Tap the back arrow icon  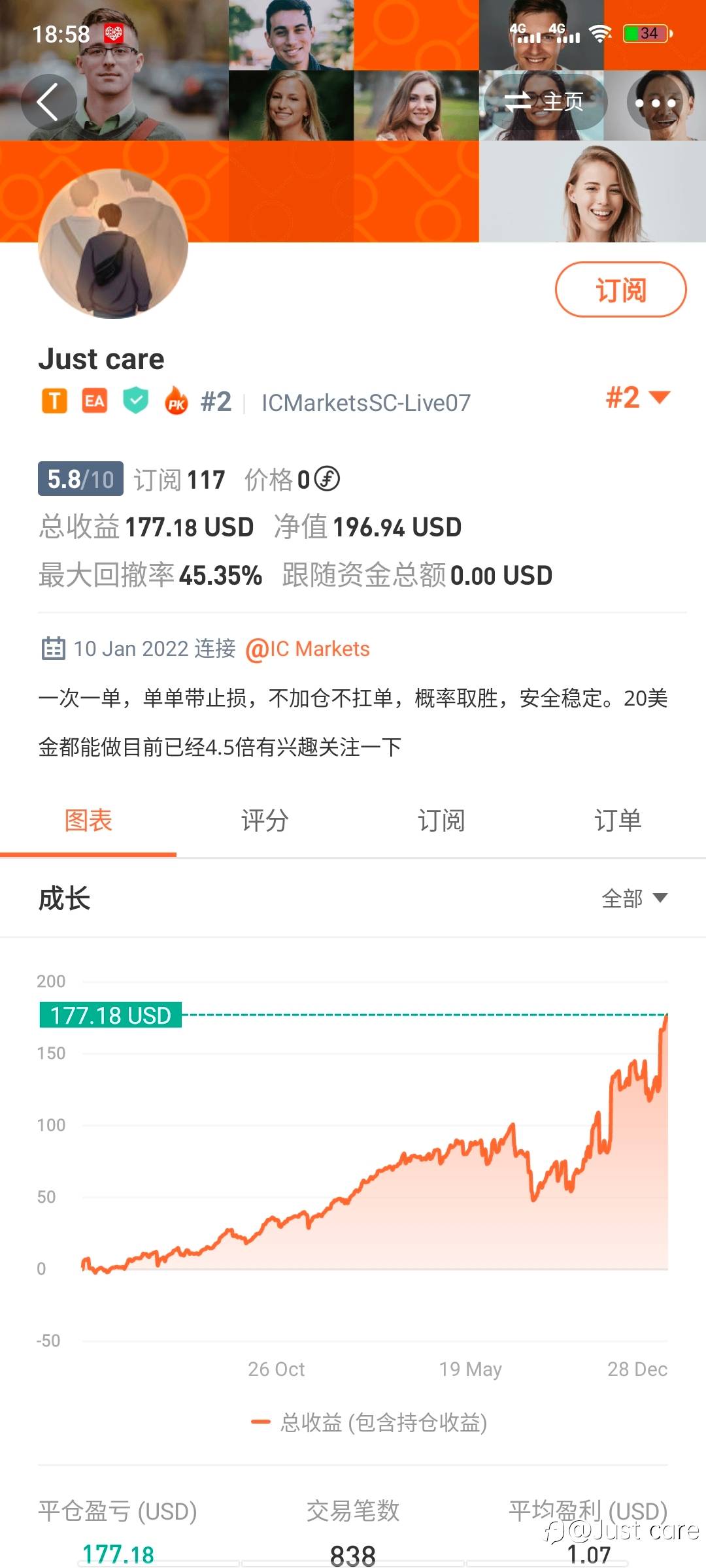click(x=48, y=102)
